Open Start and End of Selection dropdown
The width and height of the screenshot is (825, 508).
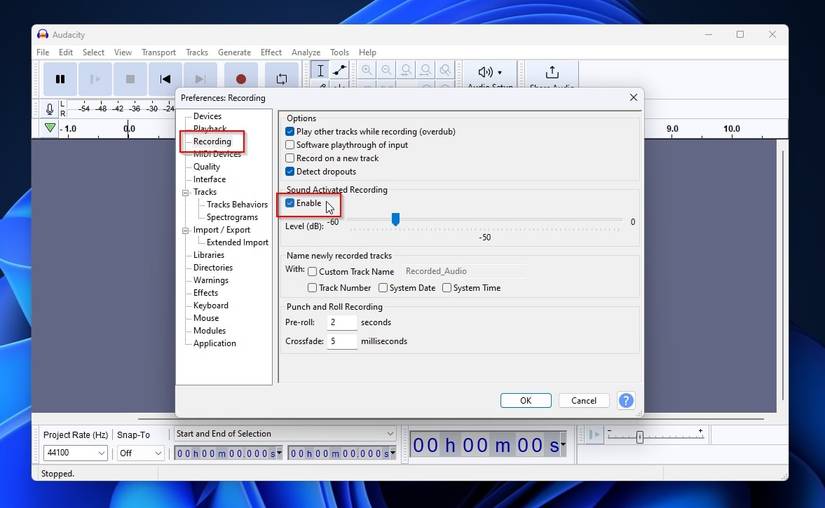pos(285,434)
